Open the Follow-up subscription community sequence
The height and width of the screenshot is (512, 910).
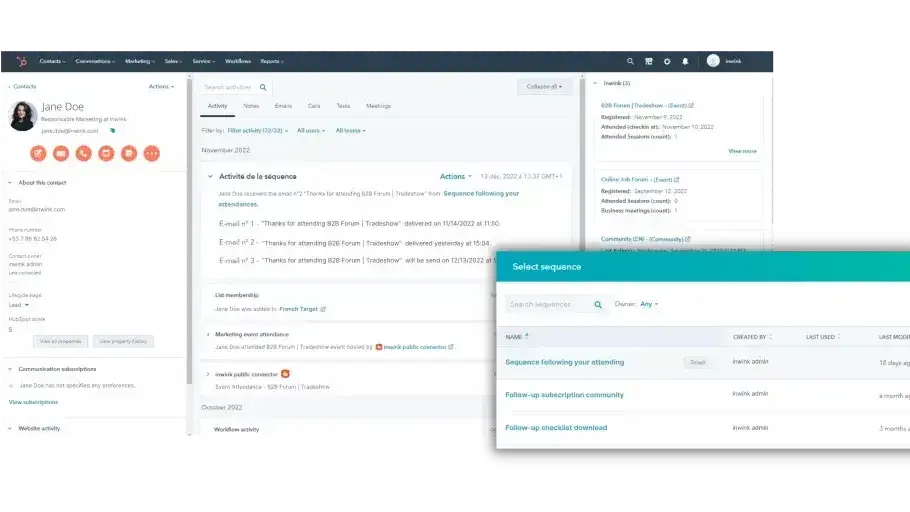564,395
